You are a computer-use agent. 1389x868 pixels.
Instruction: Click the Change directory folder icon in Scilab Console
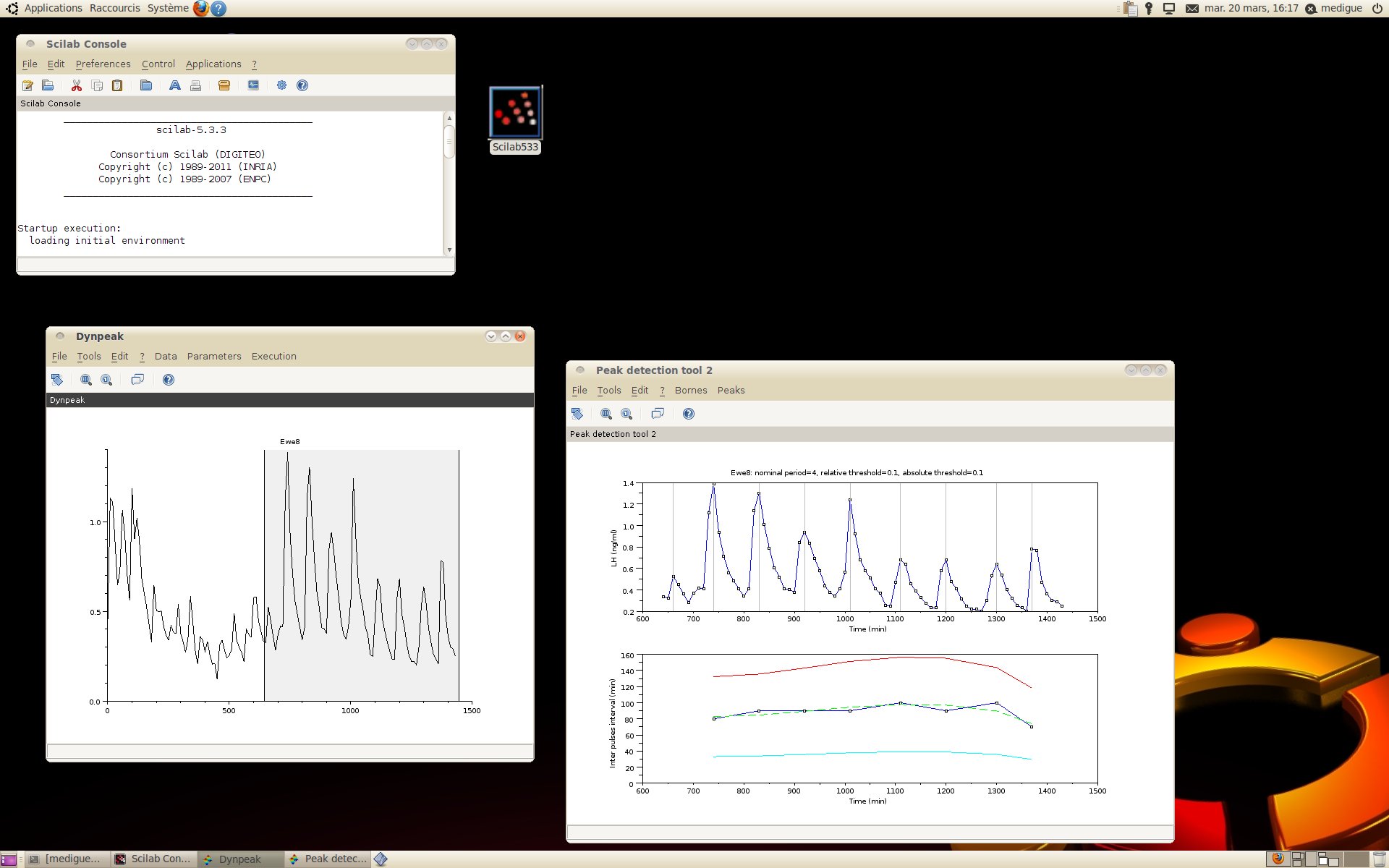(146, 85)
